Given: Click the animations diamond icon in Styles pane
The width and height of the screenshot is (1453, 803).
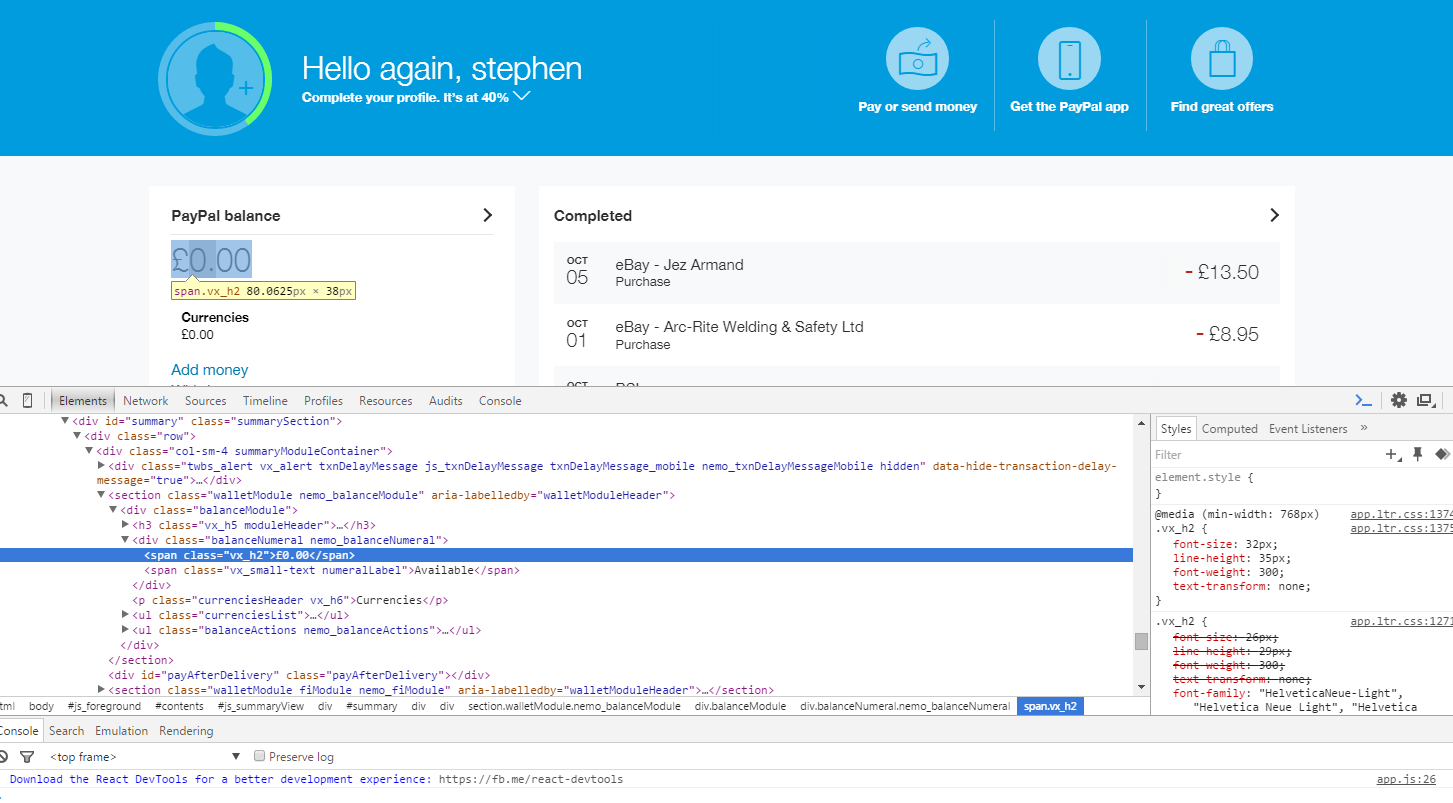Looking at the screenshot, I should click(x=1442, y=455).
